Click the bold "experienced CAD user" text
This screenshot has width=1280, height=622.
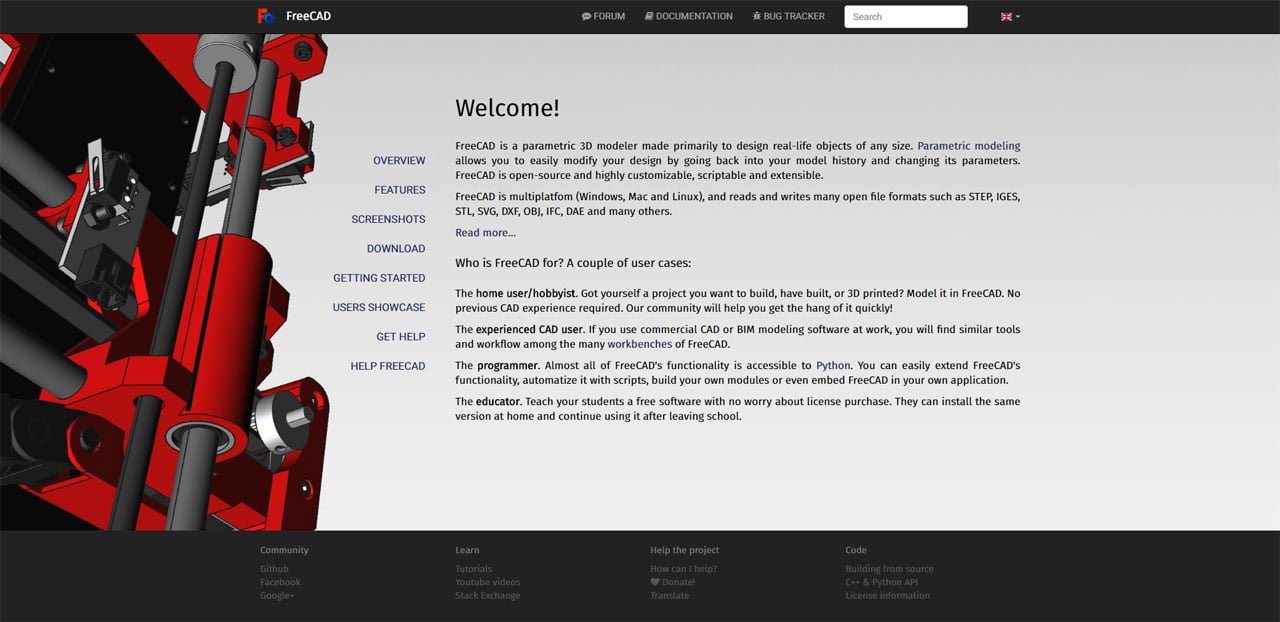[529, 330]
